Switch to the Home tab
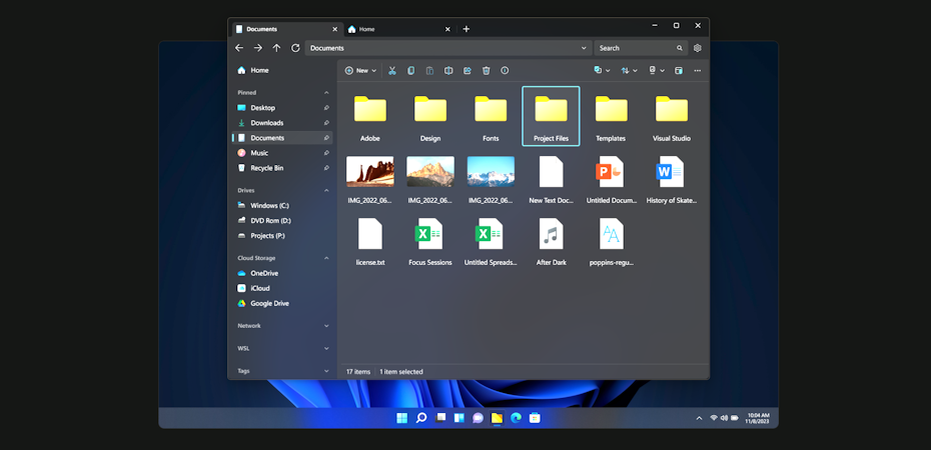The width and height of the screenshot is (931, 450). point(399,29)
